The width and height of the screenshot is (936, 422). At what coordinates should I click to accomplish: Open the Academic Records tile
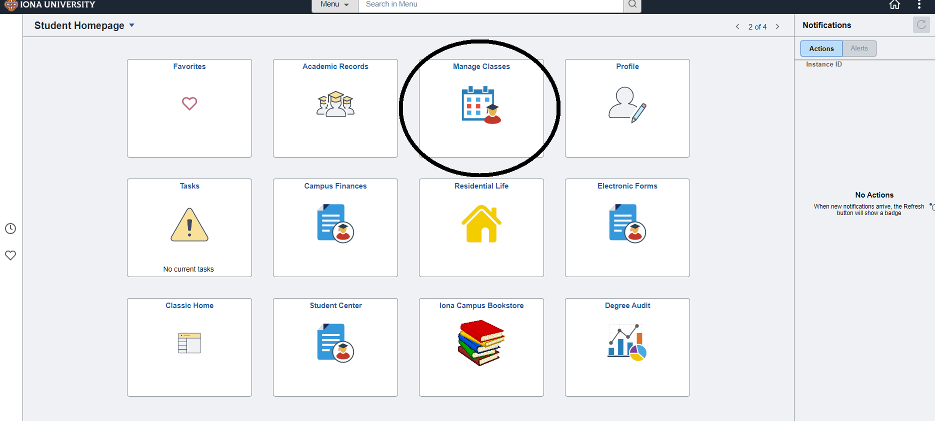[335, 107]
